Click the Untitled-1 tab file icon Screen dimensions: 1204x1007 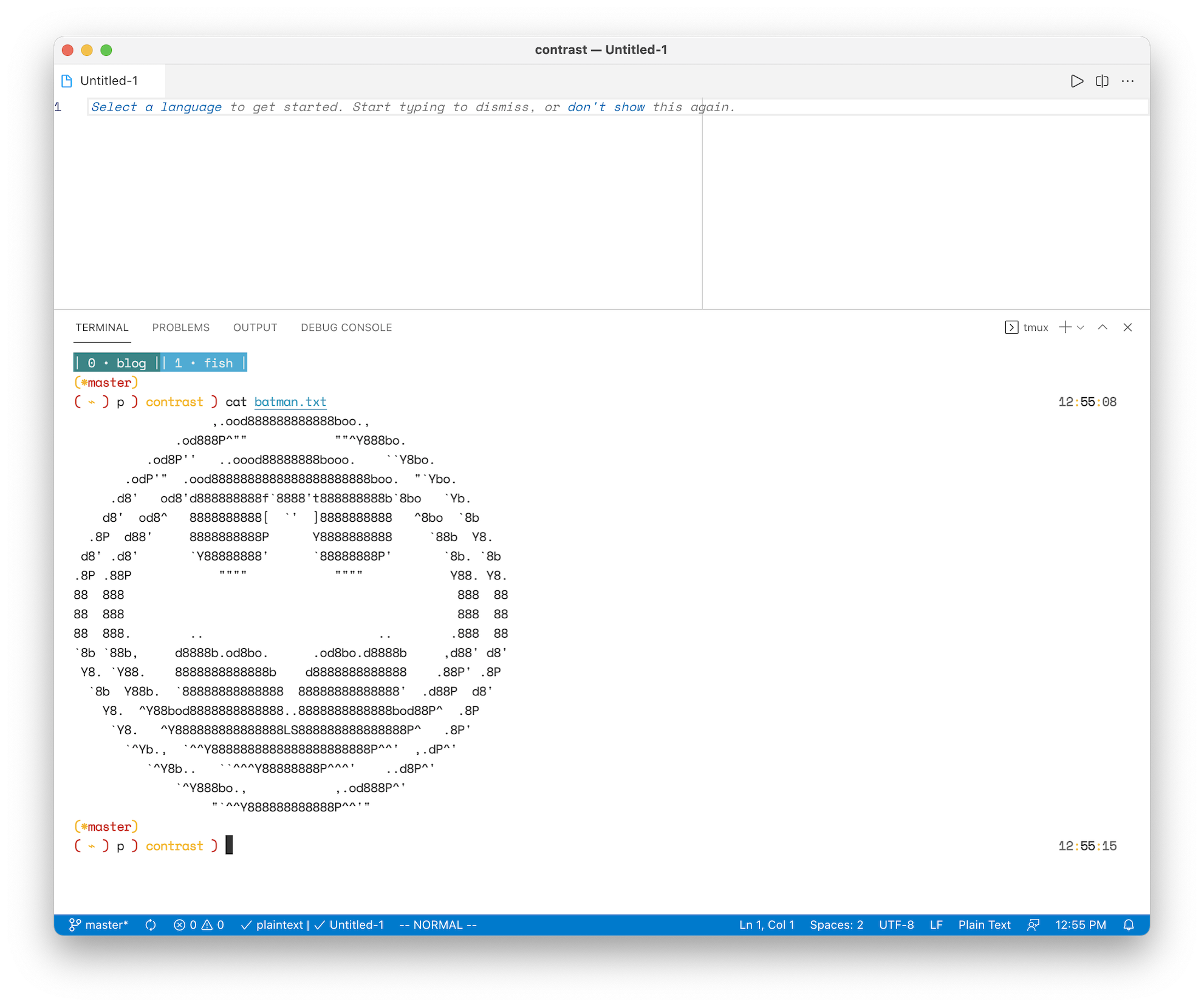[x=67, y=81]
